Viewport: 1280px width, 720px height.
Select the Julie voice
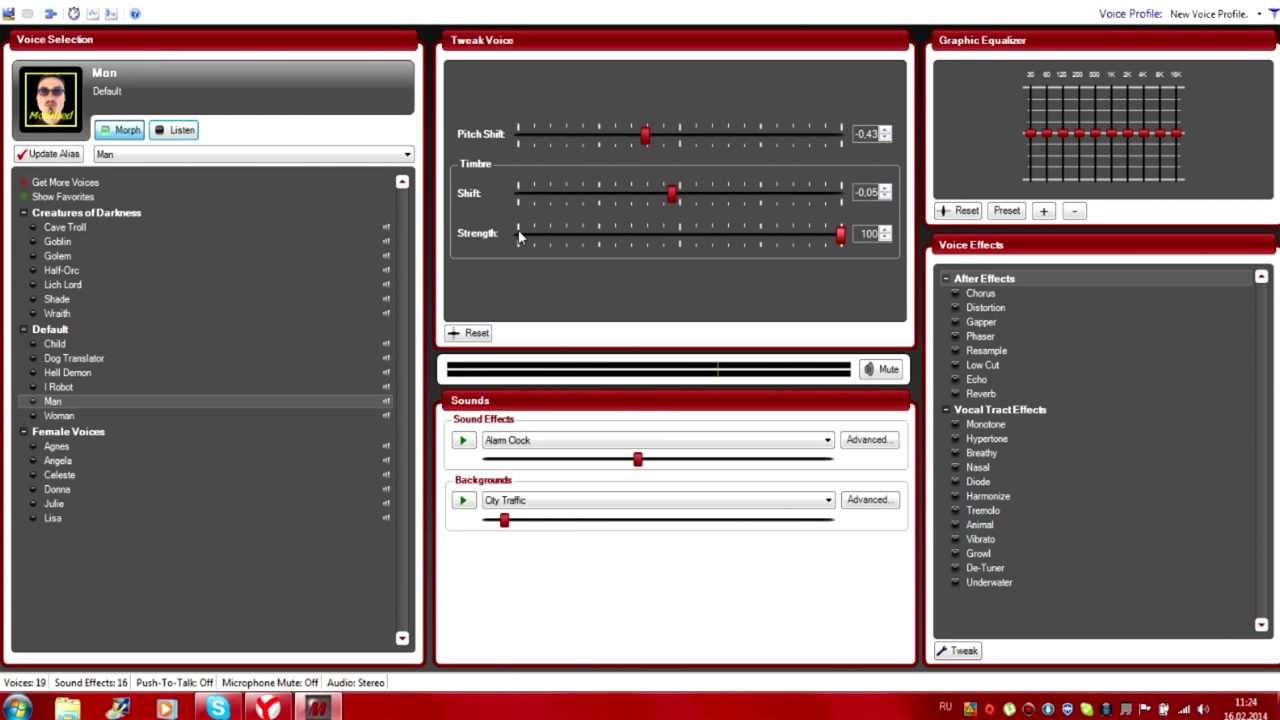pyautogui.click(x=54, y=504)
